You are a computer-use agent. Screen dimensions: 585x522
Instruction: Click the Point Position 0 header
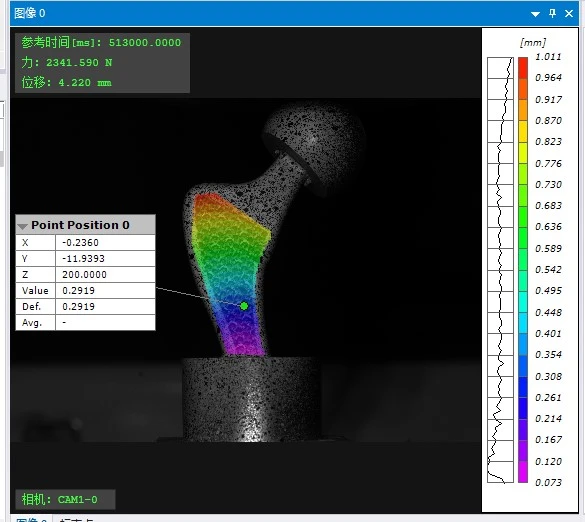[85, 225]
